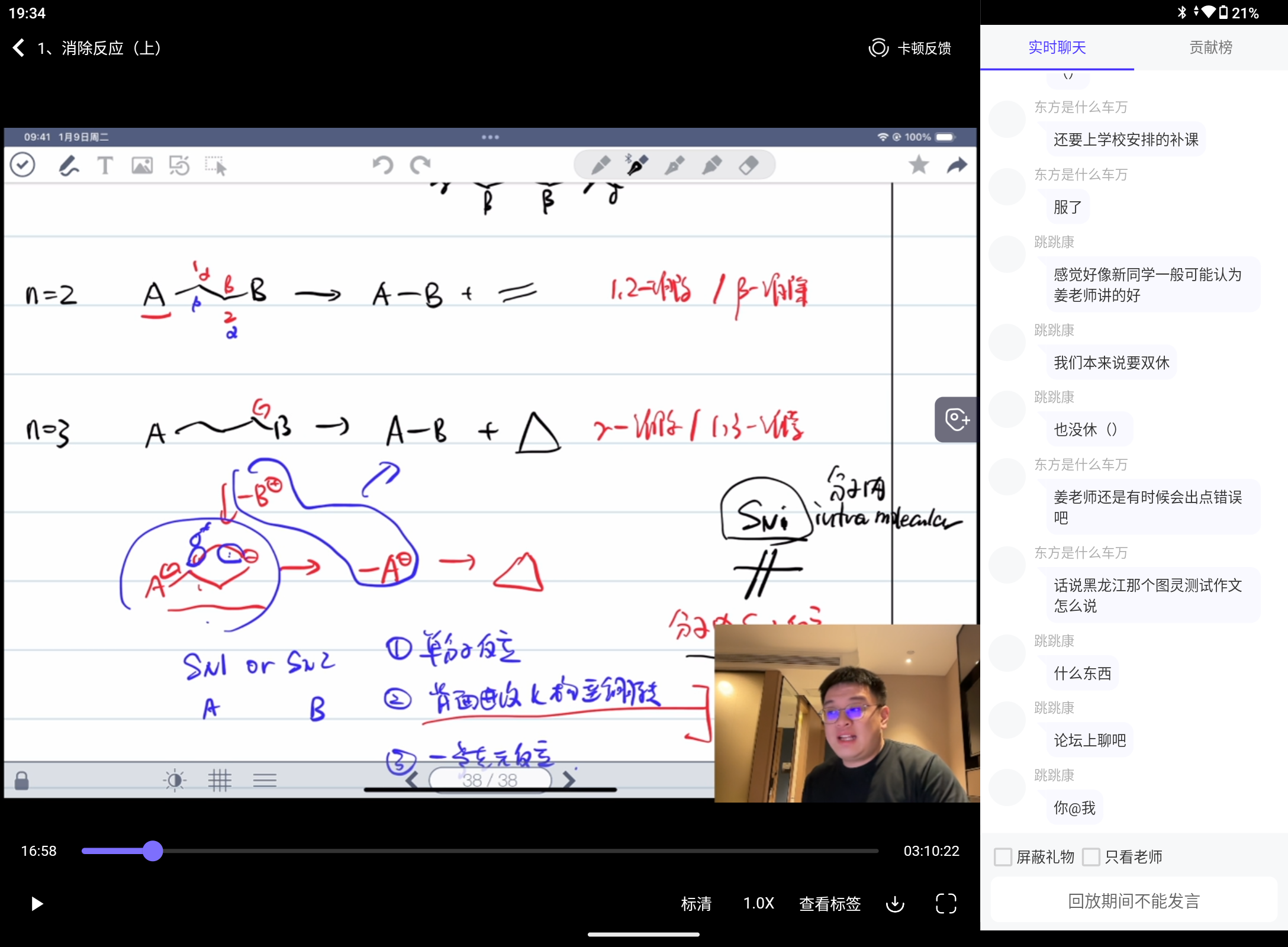Viewport: 1288px width, 947px height.
Task: Open the 1.0X playback speed selector
Action: [x=758, y=904]
